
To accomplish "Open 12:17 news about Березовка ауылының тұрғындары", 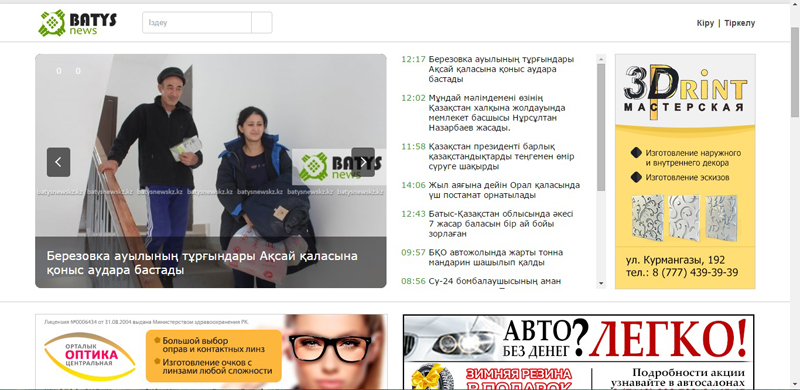I will pyautogui.click(x=501, y=69).
